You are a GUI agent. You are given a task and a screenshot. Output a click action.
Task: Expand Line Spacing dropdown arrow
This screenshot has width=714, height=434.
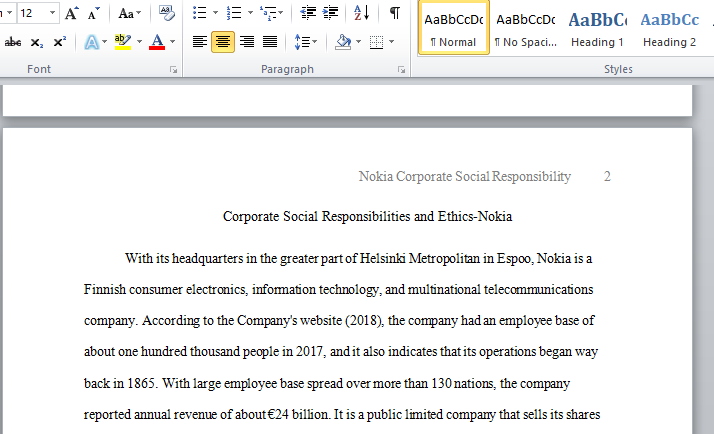click(x=315, y=42)
